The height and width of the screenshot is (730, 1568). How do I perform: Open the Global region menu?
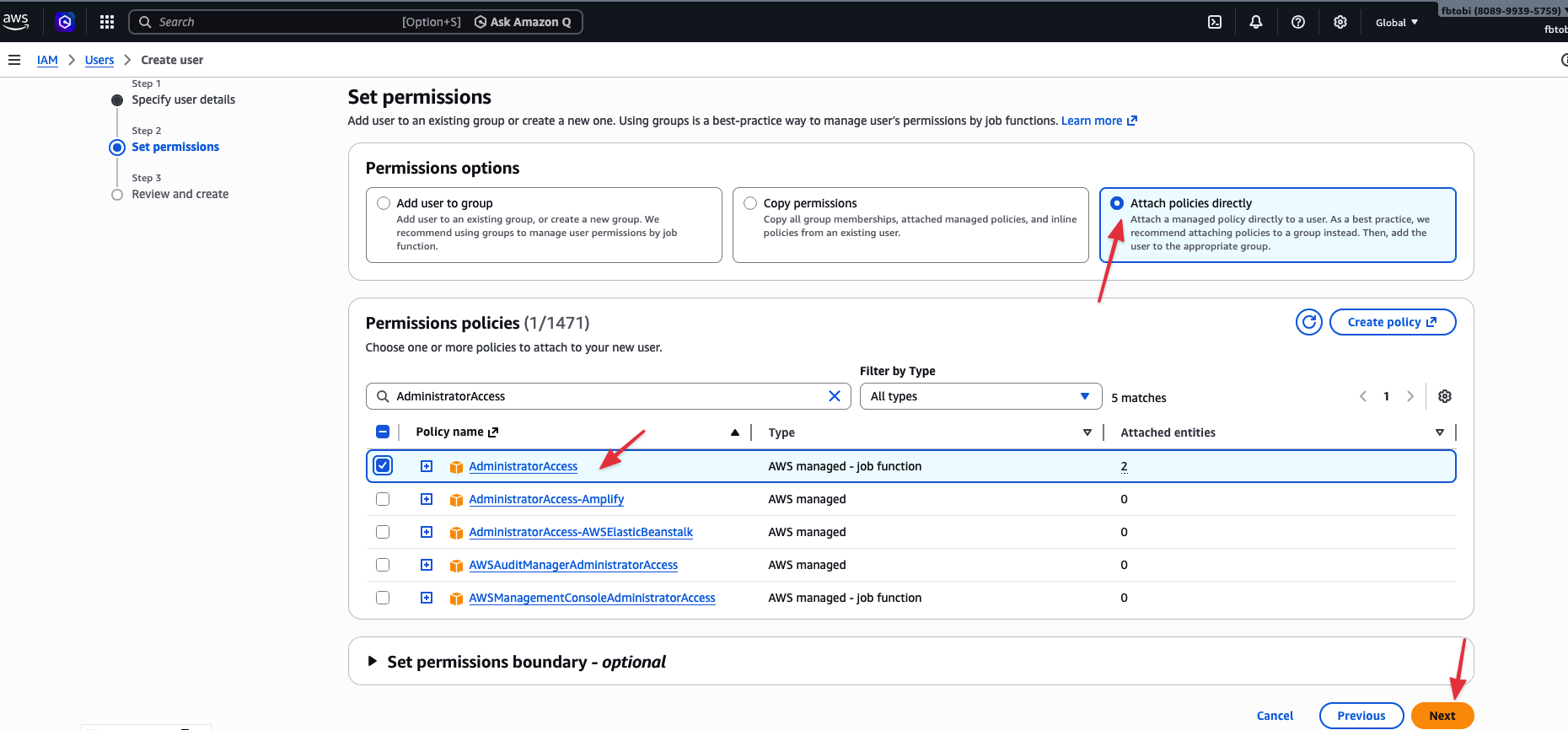click(x=1396, y=23)
